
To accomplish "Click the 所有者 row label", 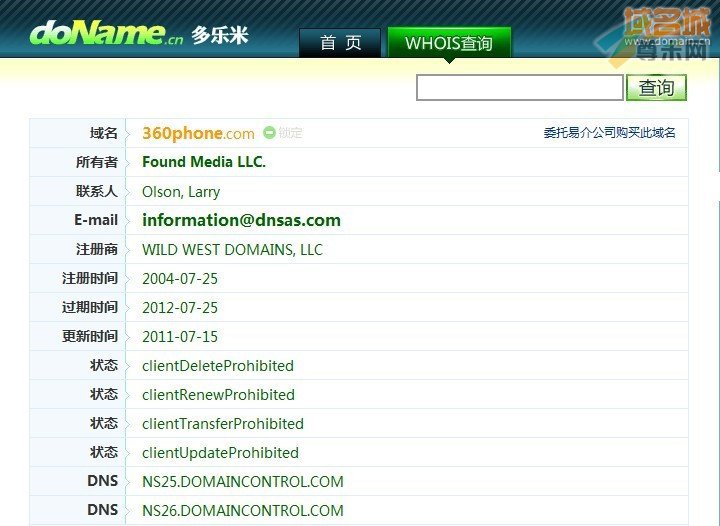I will 97,162.
